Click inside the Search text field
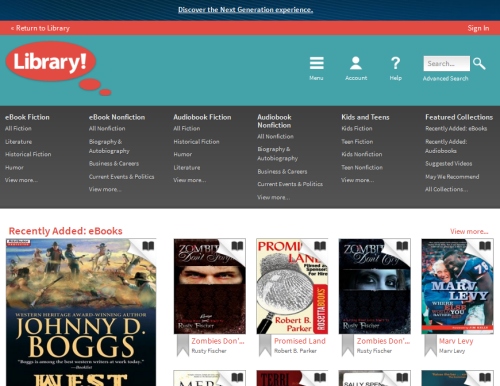 tap(447, 63)
